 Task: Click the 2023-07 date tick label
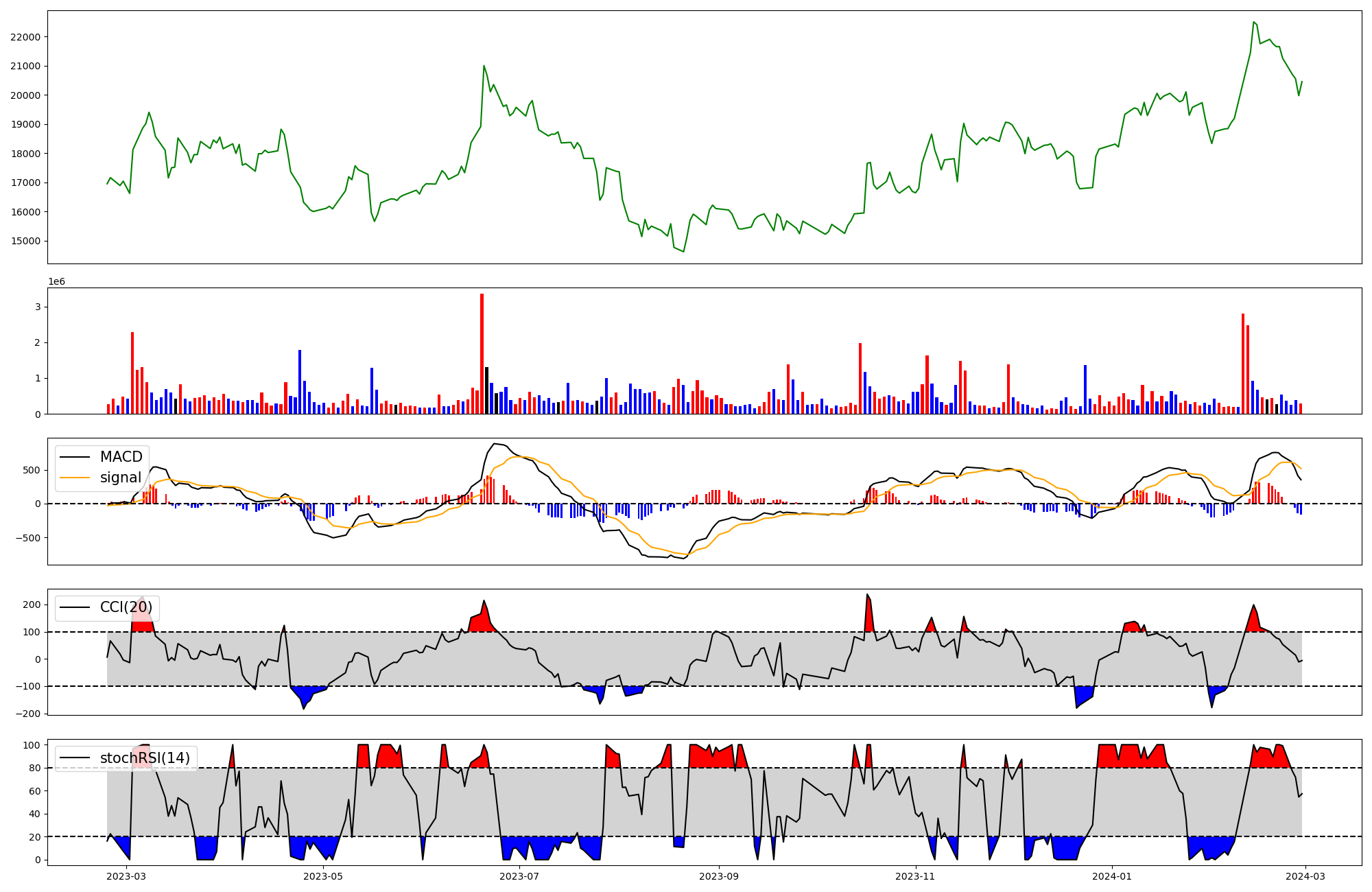click(519, 876)
